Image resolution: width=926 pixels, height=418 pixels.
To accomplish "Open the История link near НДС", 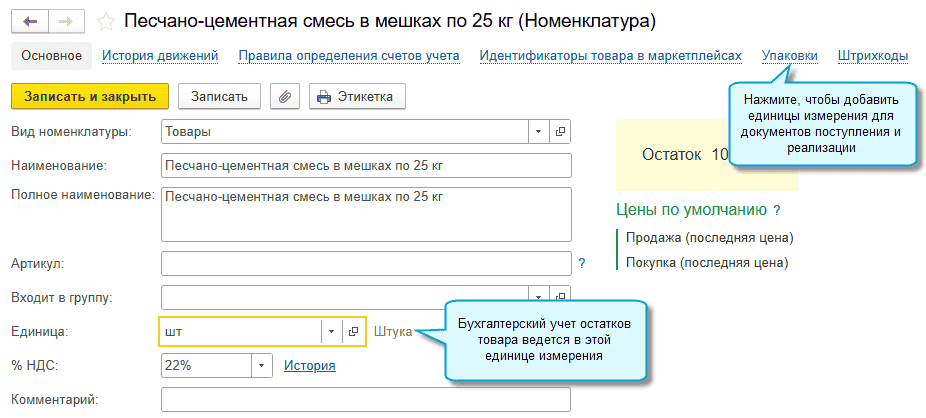I will tap(309, 366).
